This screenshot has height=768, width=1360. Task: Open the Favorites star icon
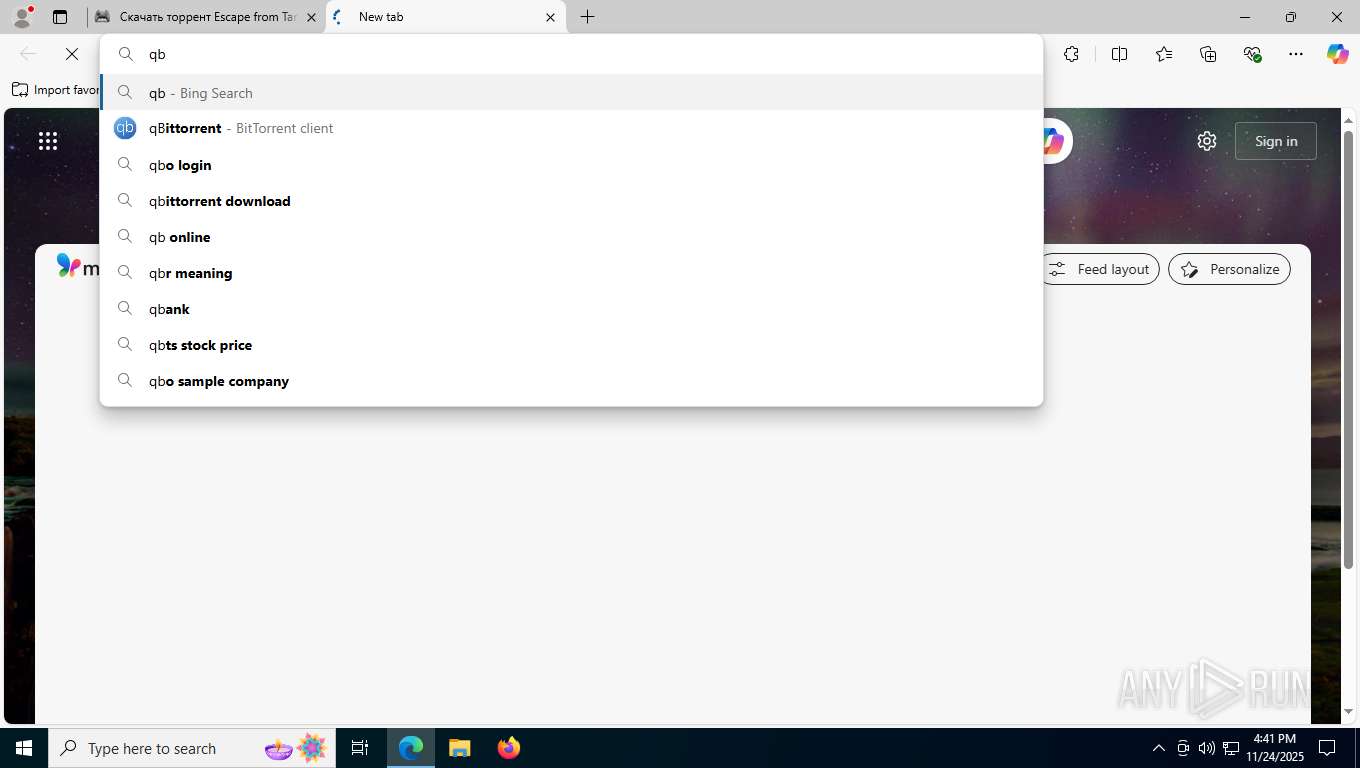point(1164,54)
